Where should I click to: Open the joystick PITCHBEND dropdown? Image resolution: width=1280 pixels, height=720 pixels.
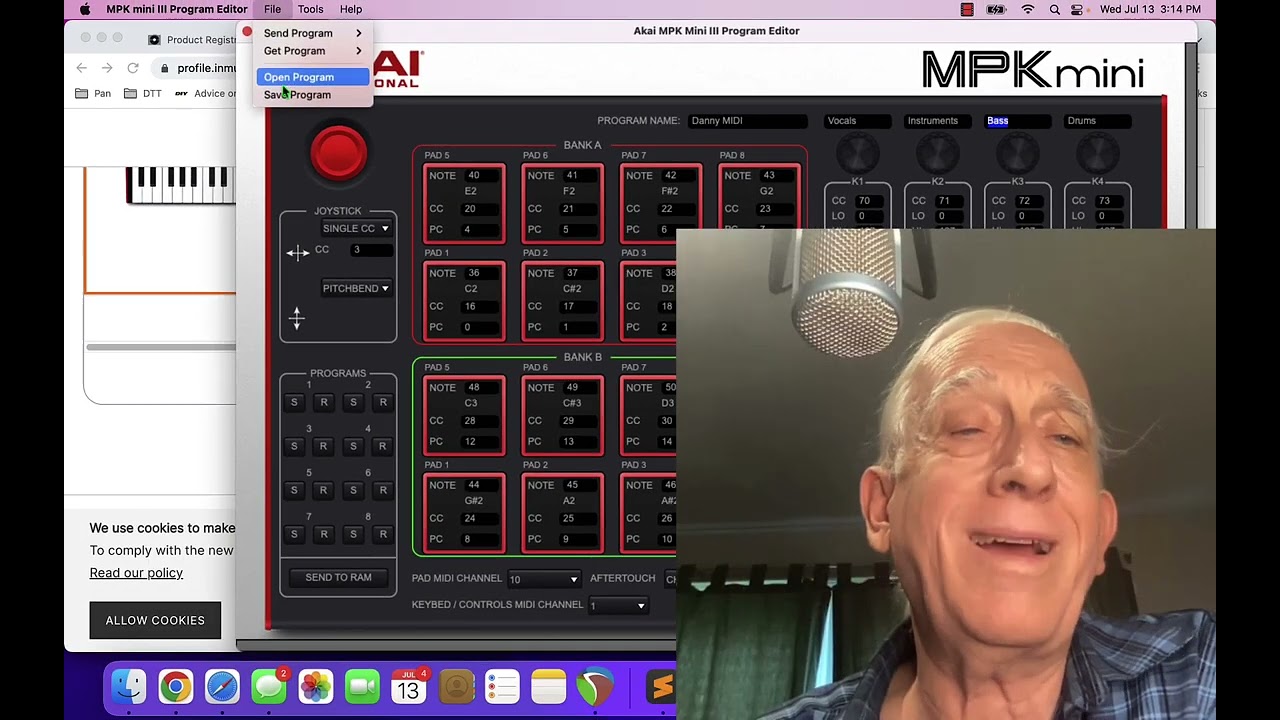(x=355, y=288)
